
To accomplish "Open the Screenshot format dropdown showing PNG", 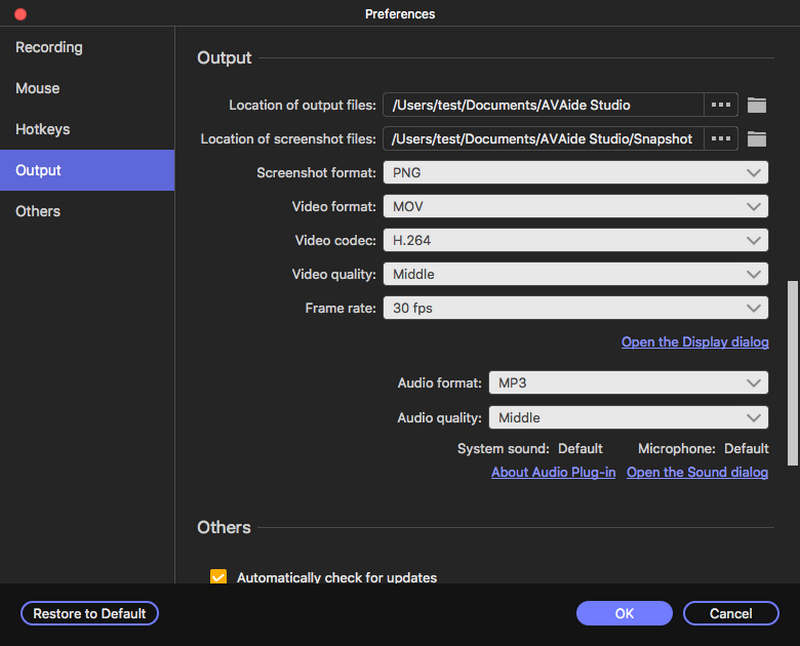I will 576,172.
